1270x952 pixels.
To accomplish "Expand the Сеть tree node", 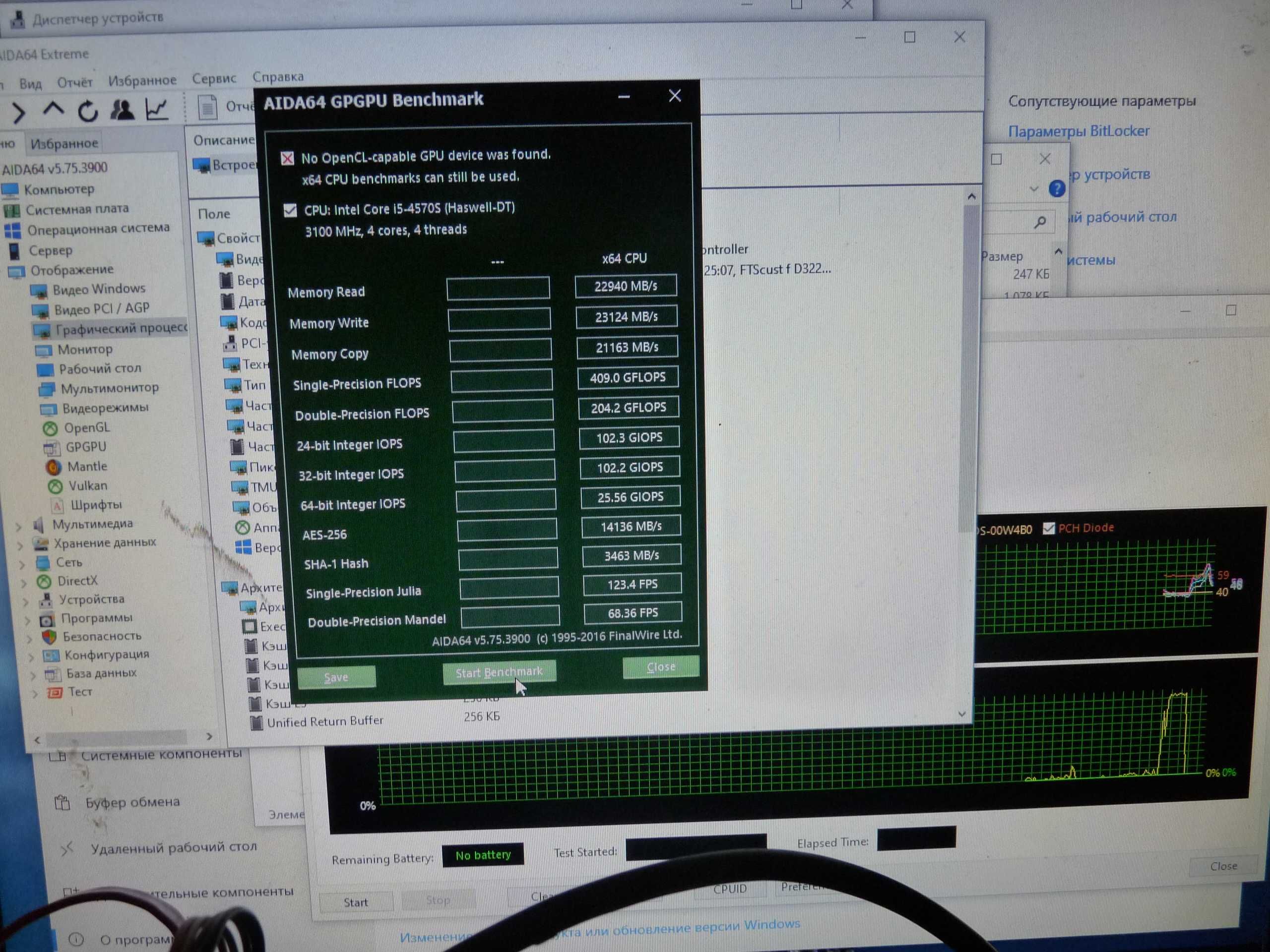I will pos(22,565).
